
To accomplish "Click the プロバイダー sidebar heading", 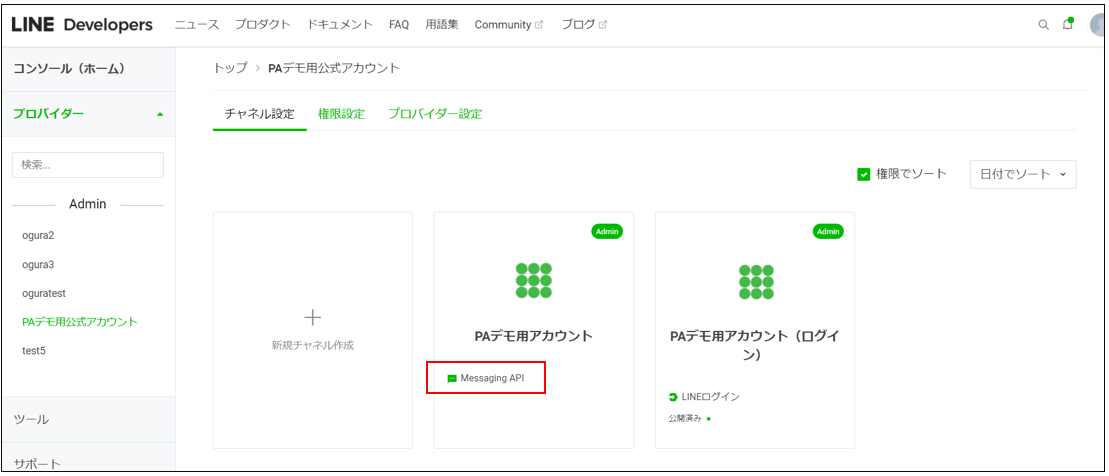I will pyautogui.click(x=48, y=114).
